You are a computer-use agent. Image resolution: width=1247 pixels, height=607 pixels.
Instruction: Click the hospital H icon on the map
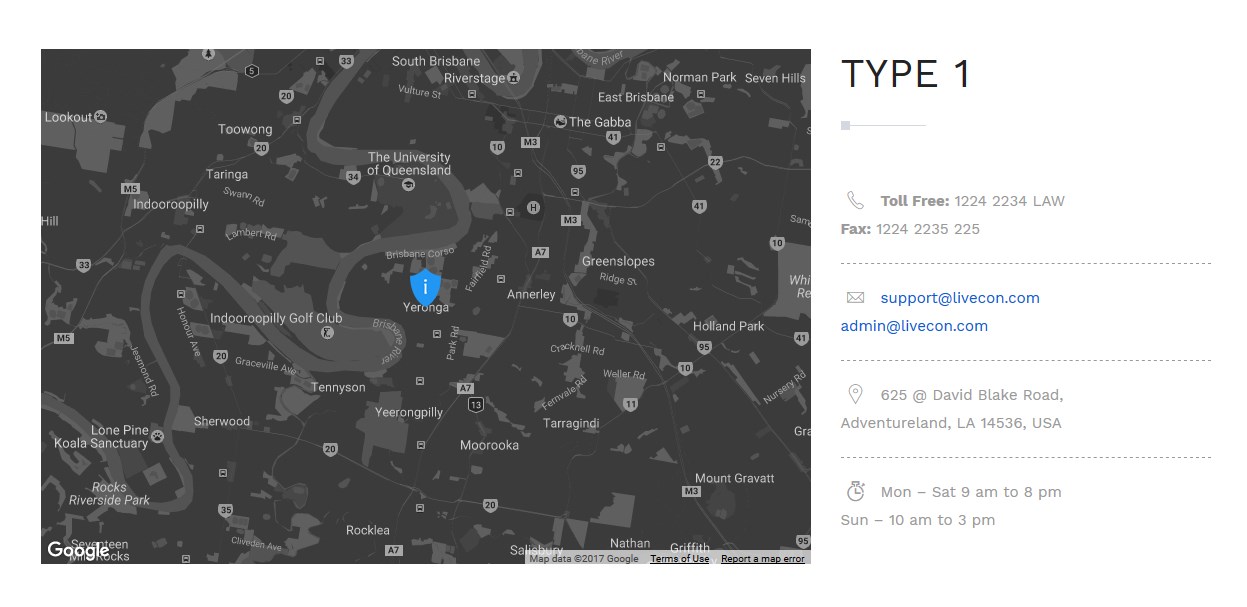pos(533,207)
